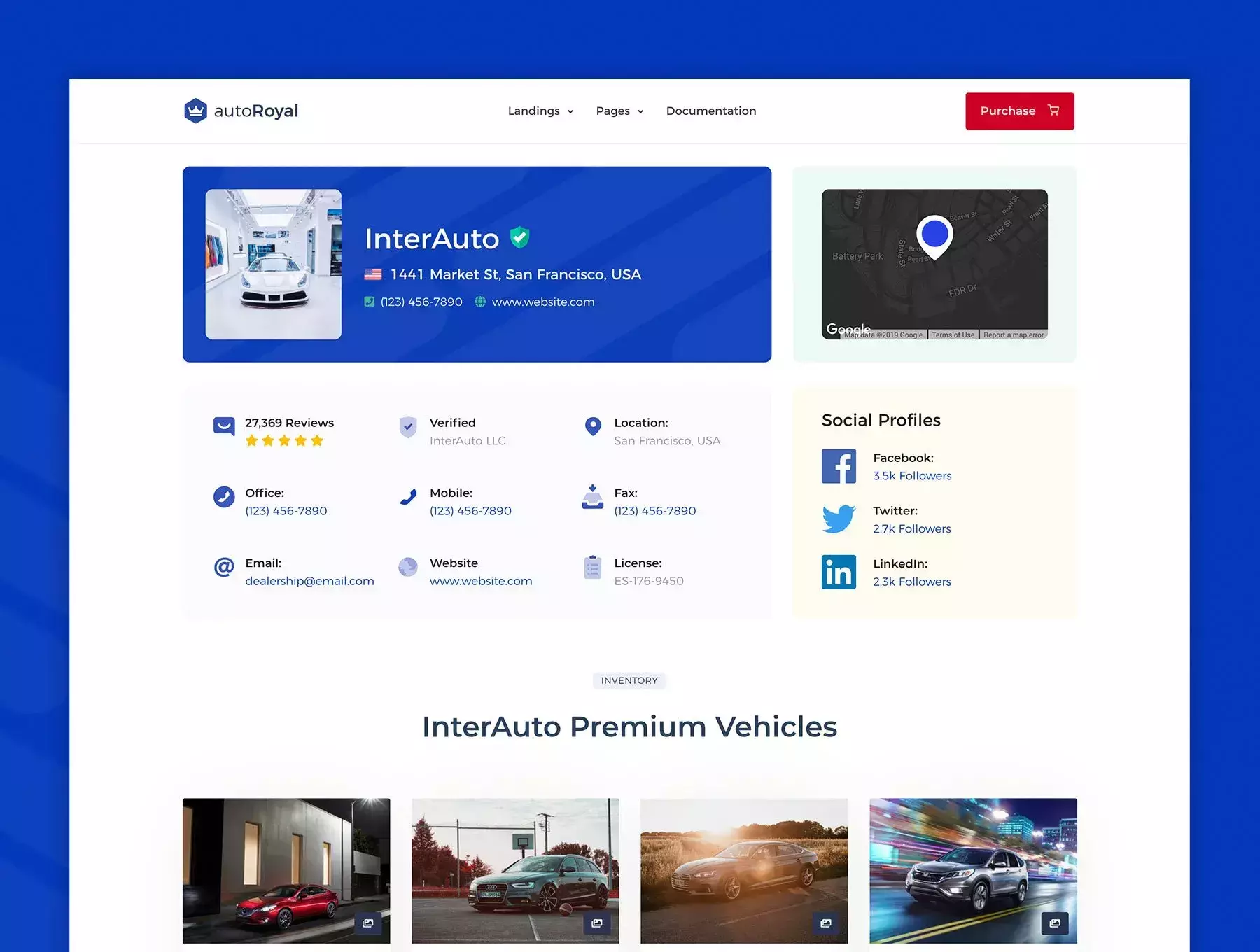Click the LinkedIn logo icon

tap(839, 572)
